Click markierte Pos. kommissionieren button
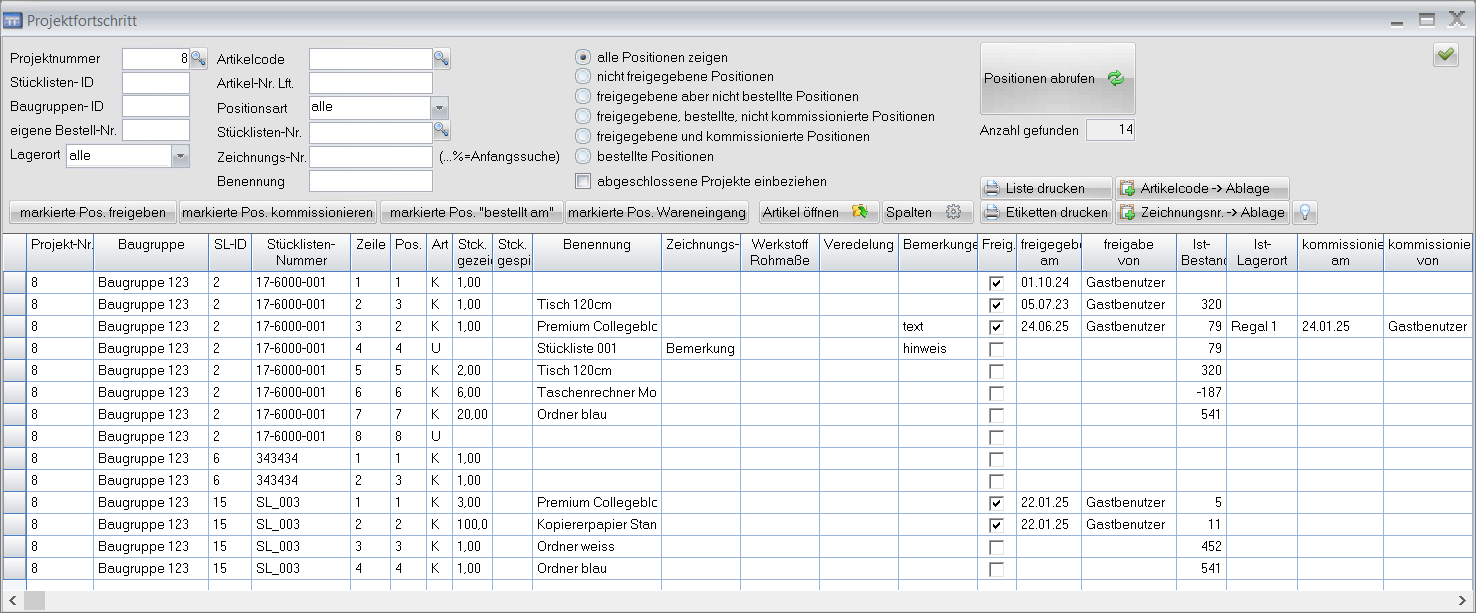The height and width of the screenshot is (613, 1476). tap(278, 212)
